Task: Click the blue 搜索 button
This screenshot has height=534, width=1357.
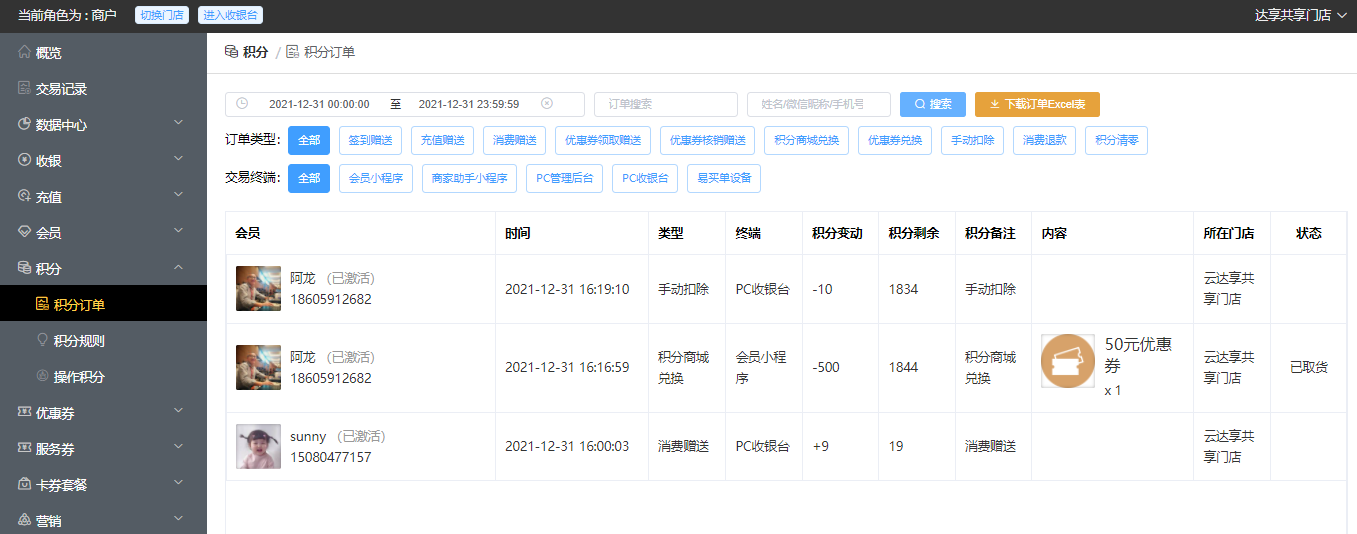Action: click(x=933, y=104)
